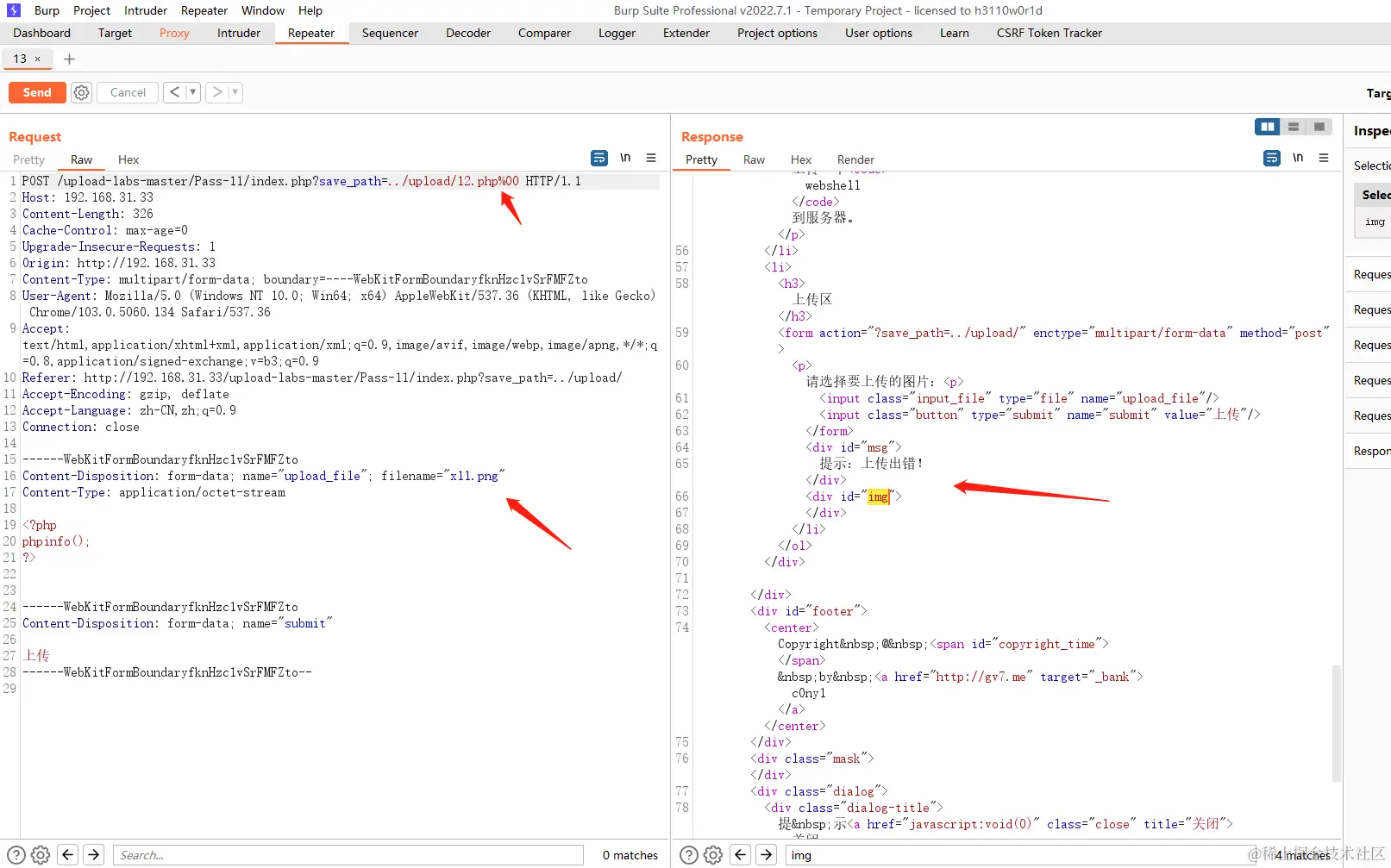
Task: Open the CSRF Token Tracker tab
Action: [1050, 33]
